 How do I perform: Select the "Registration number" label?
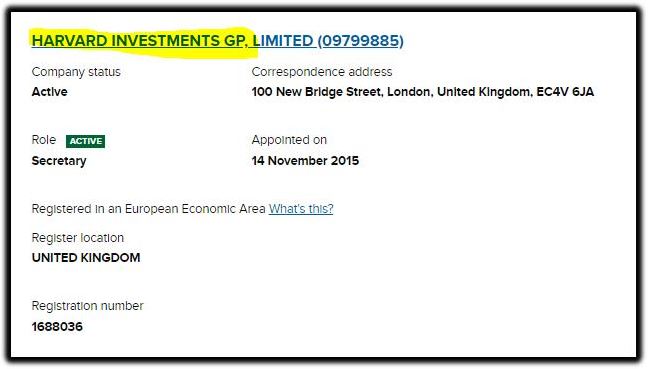point(87,306)
